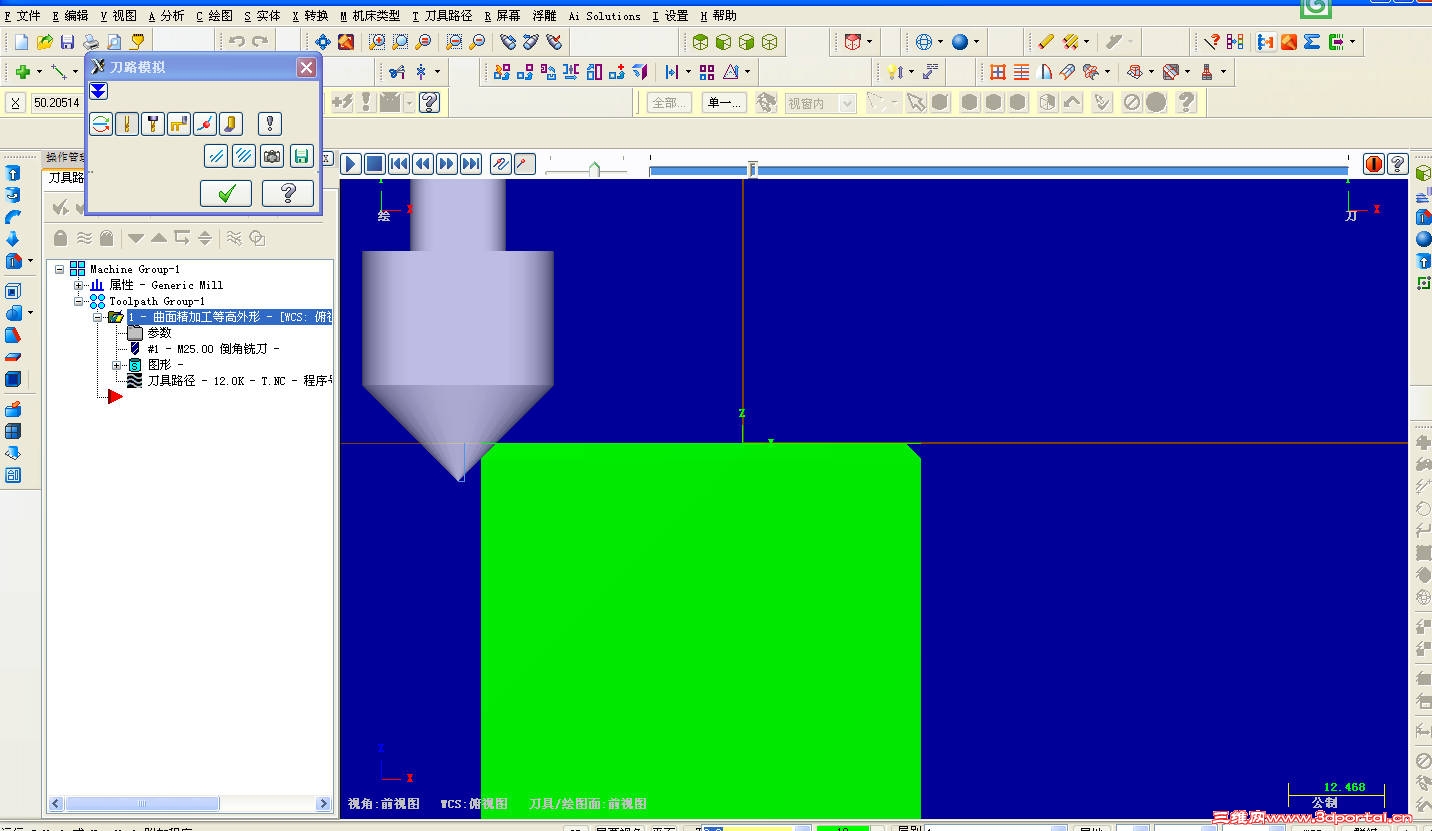Click the blue Sigma statistics icon in the toolbar
The width and height of the screenshot is (1432, 831).
1312,42
